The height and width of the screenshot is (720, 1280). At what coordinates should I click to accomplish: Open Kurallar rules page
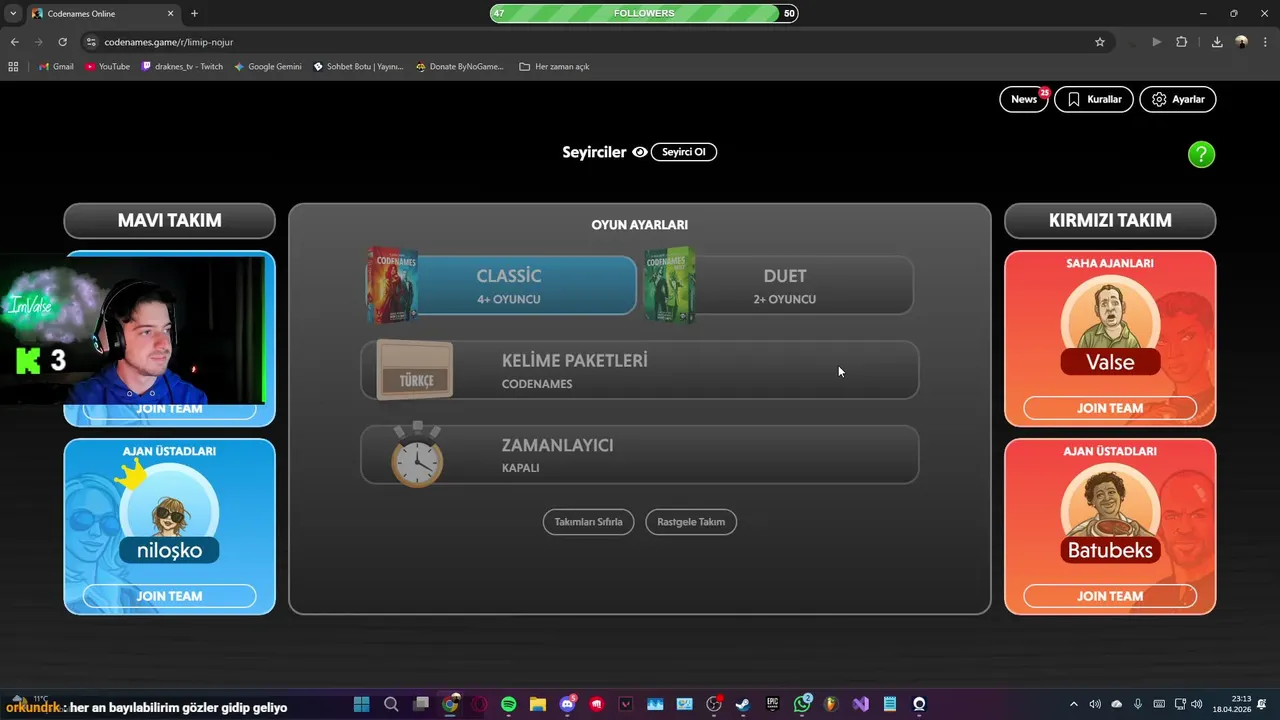[x=1094, y=99]
